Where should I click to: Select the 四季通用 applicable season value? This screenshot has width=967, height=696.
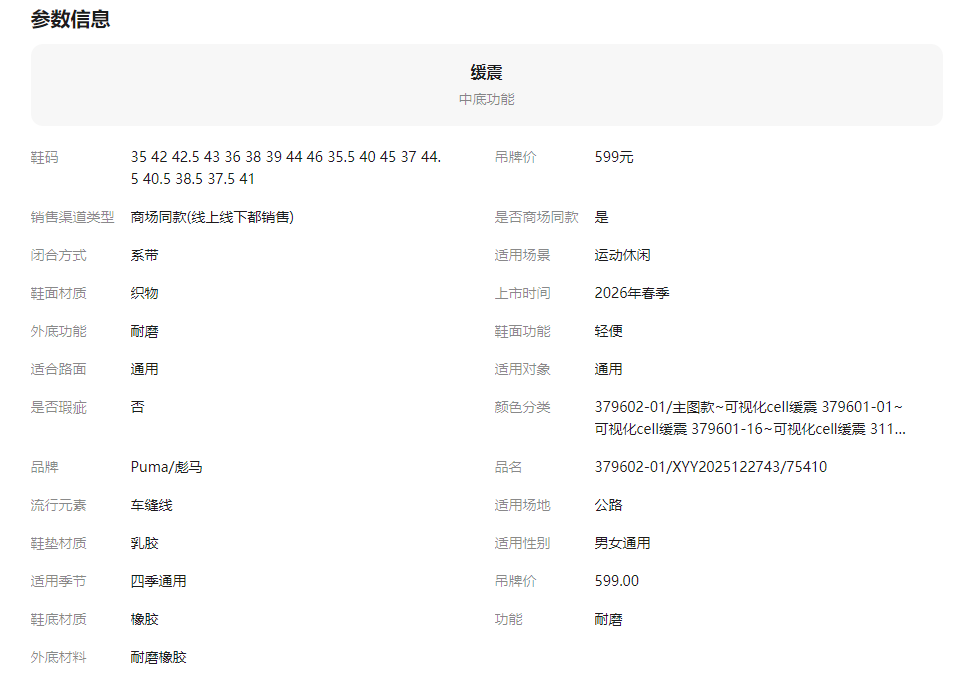point(158,581)
